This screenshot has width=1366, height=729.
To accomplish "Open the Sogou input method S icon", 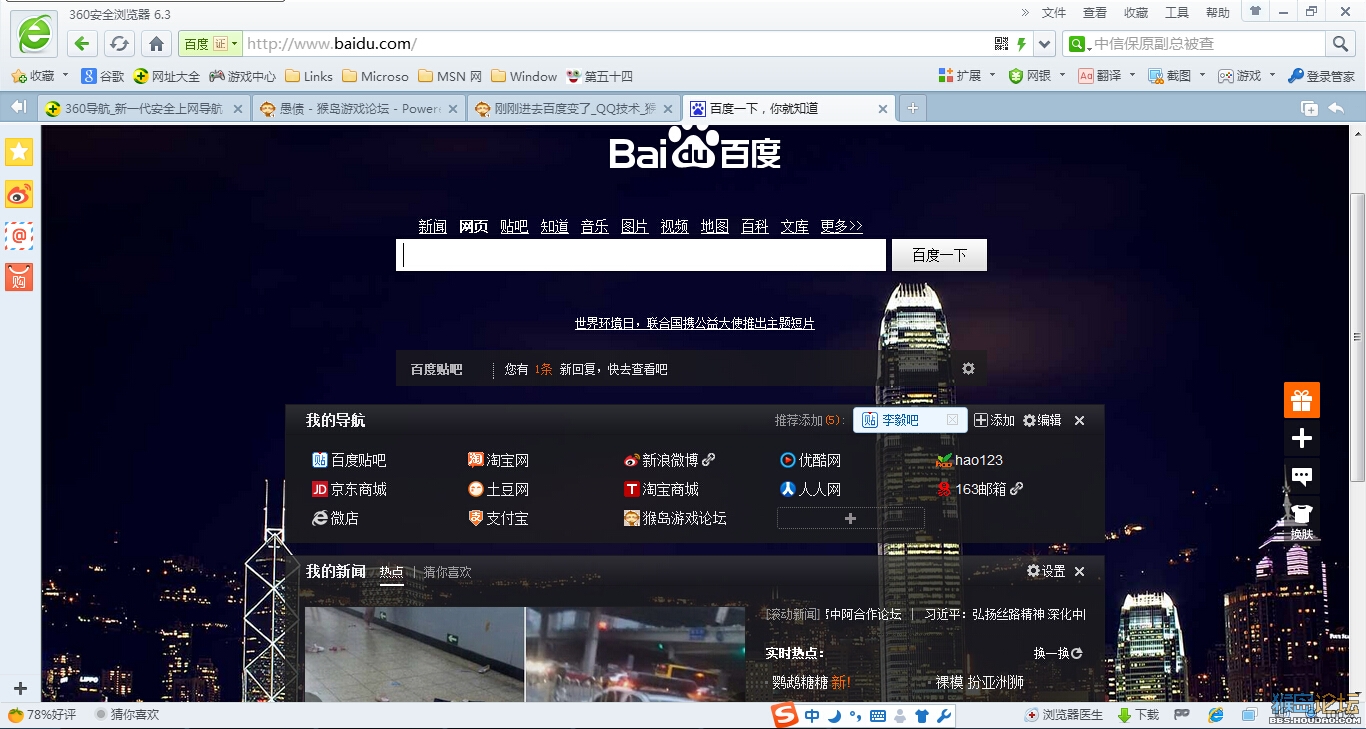I will point(785,715).
